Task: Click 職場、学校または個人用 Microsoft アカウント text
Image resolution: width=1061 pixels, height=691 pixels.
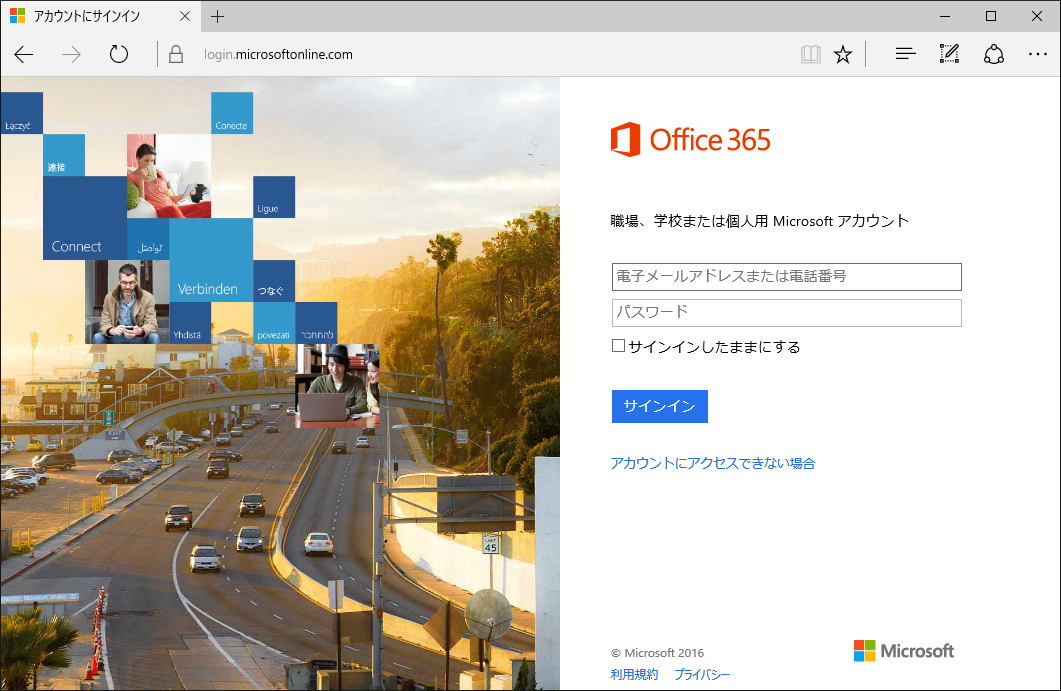Action: pos(760,221)
